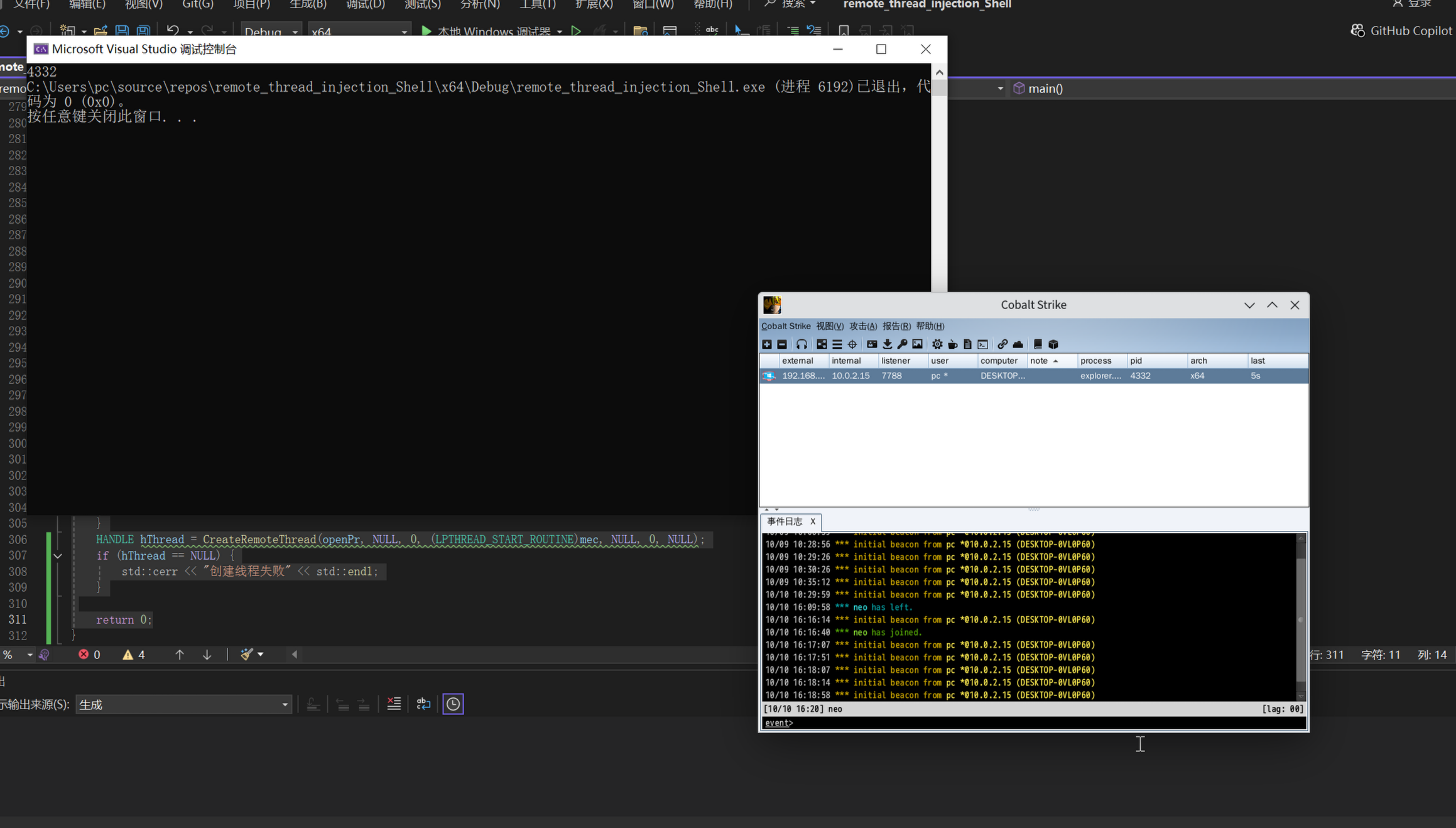Image resolution: width=1456 pixels, height=828 pixels.
Task: Open the 报告(R) menu in Cobalt Strike
Action: pos(896,326)
